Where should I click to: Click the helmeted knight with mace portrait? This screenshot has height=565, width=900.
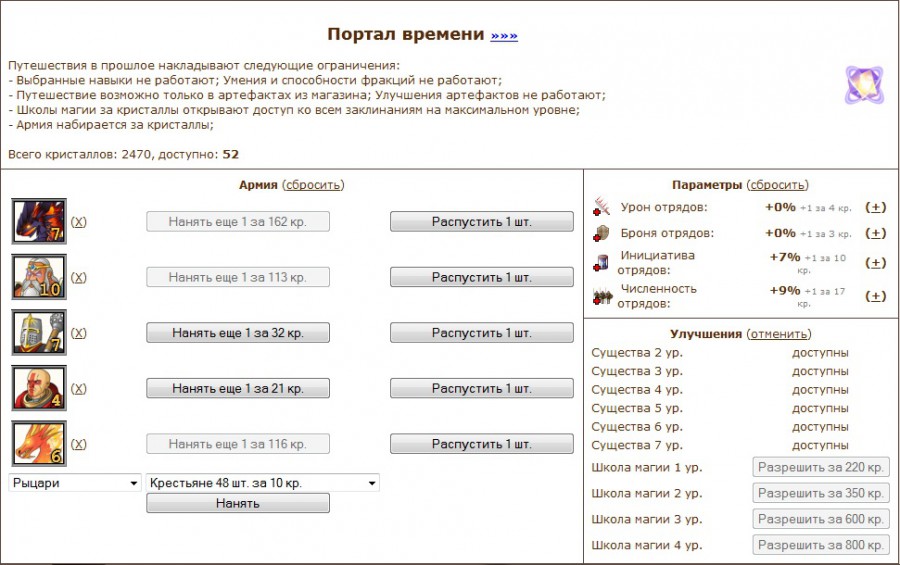click(x=39, y=333)
